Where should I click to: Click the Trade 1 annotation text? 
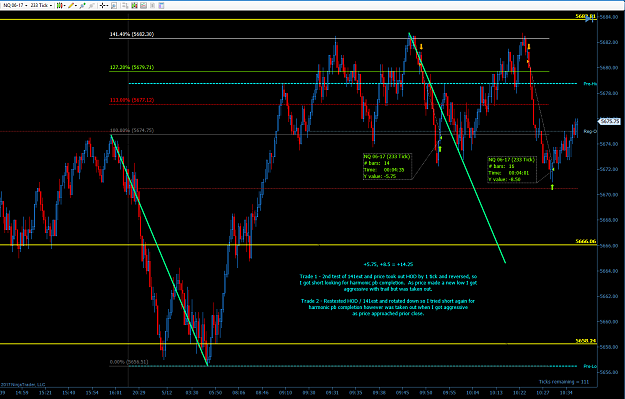(x=388, y=283)
